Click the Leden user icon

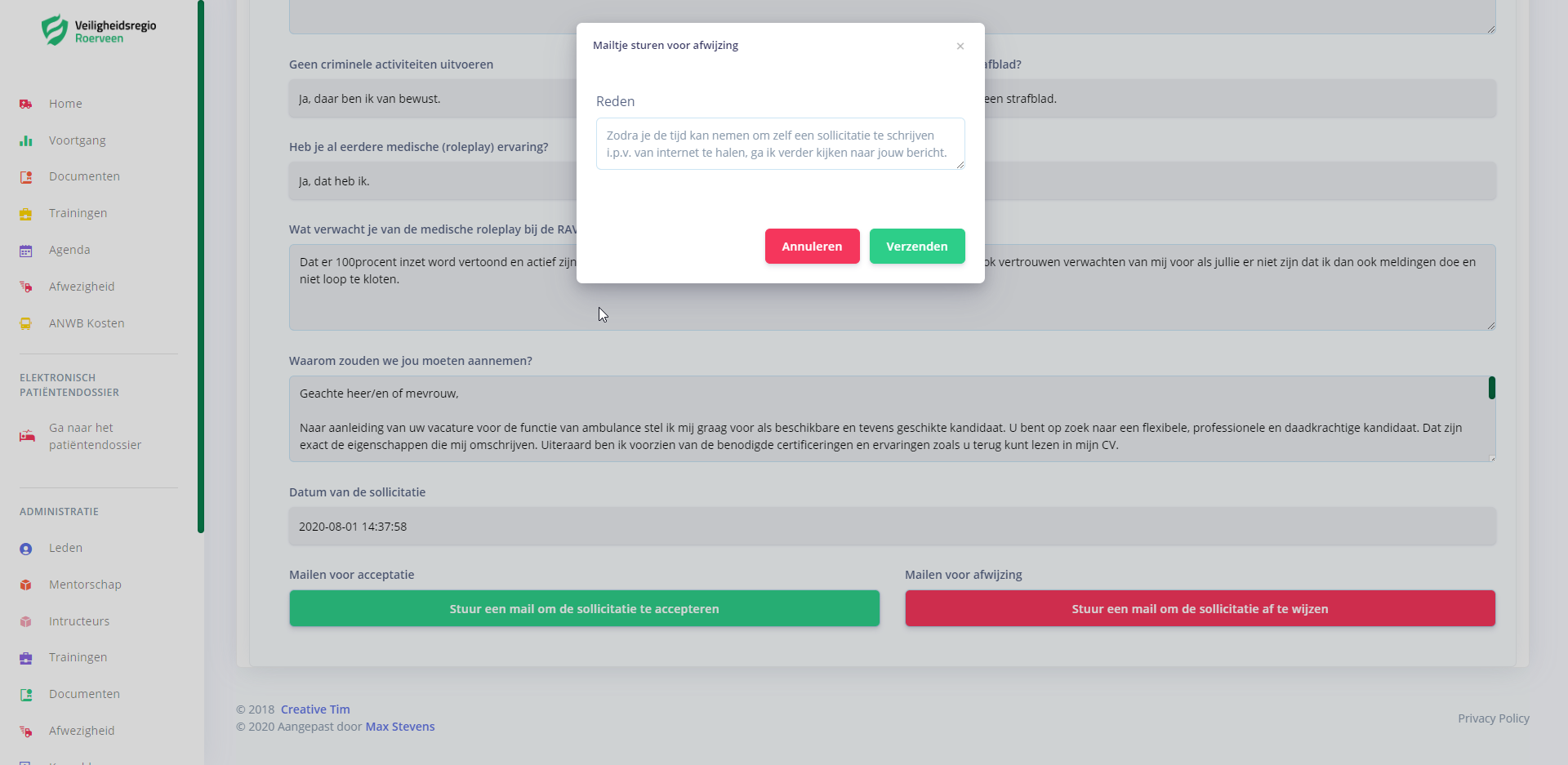pyautogui.click(x=26, y=549)
